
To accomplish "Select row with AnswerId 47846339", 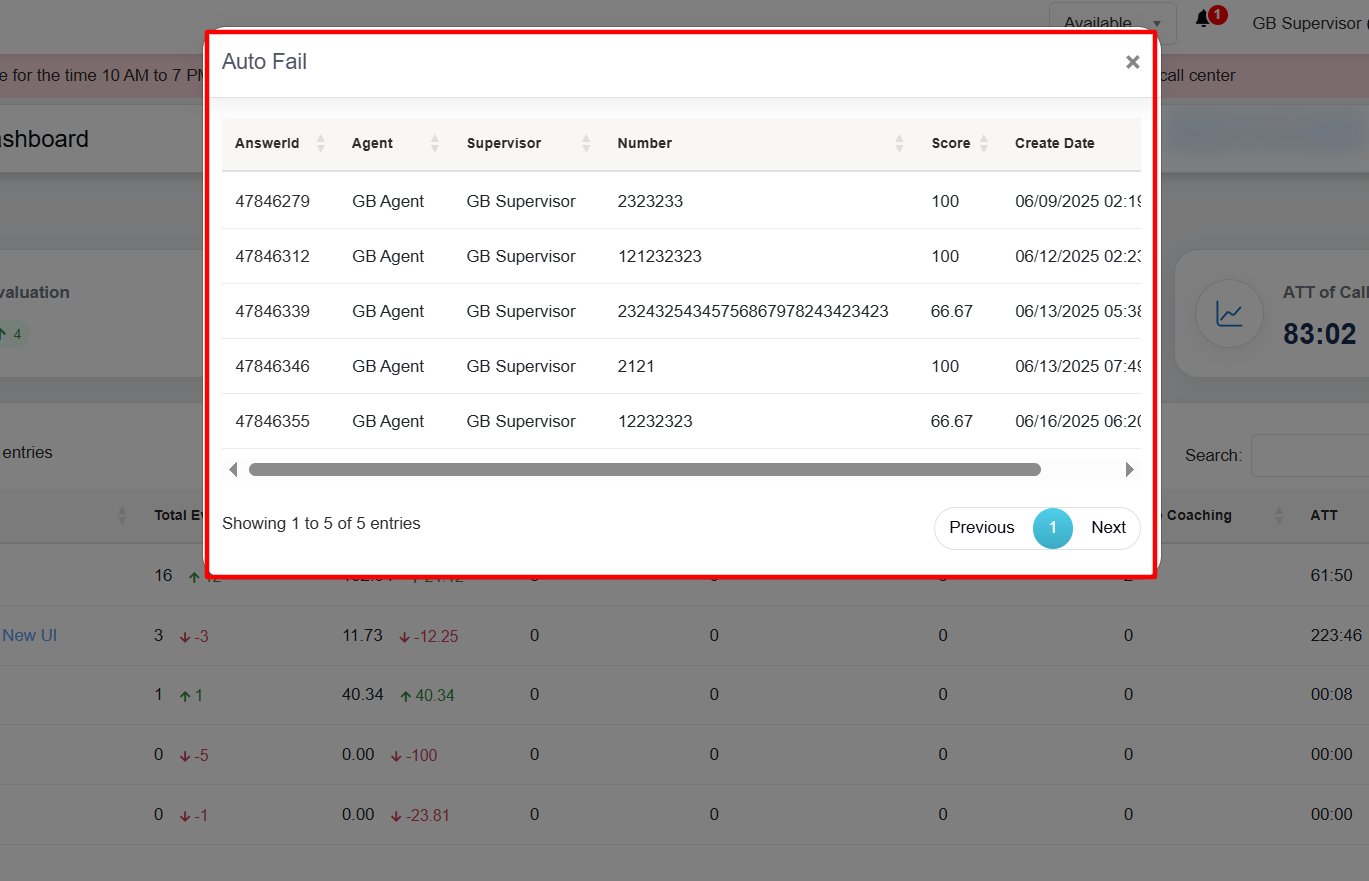I will tap(273, 311).
